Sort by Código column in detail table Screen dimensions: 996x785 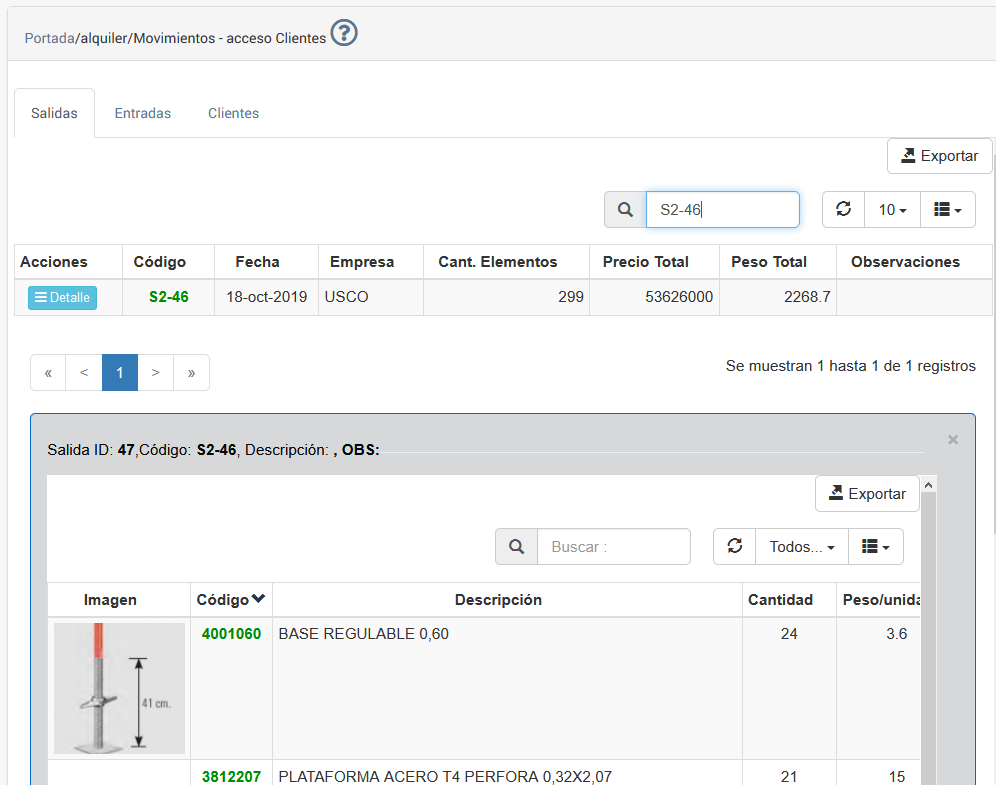pos(231,600)
